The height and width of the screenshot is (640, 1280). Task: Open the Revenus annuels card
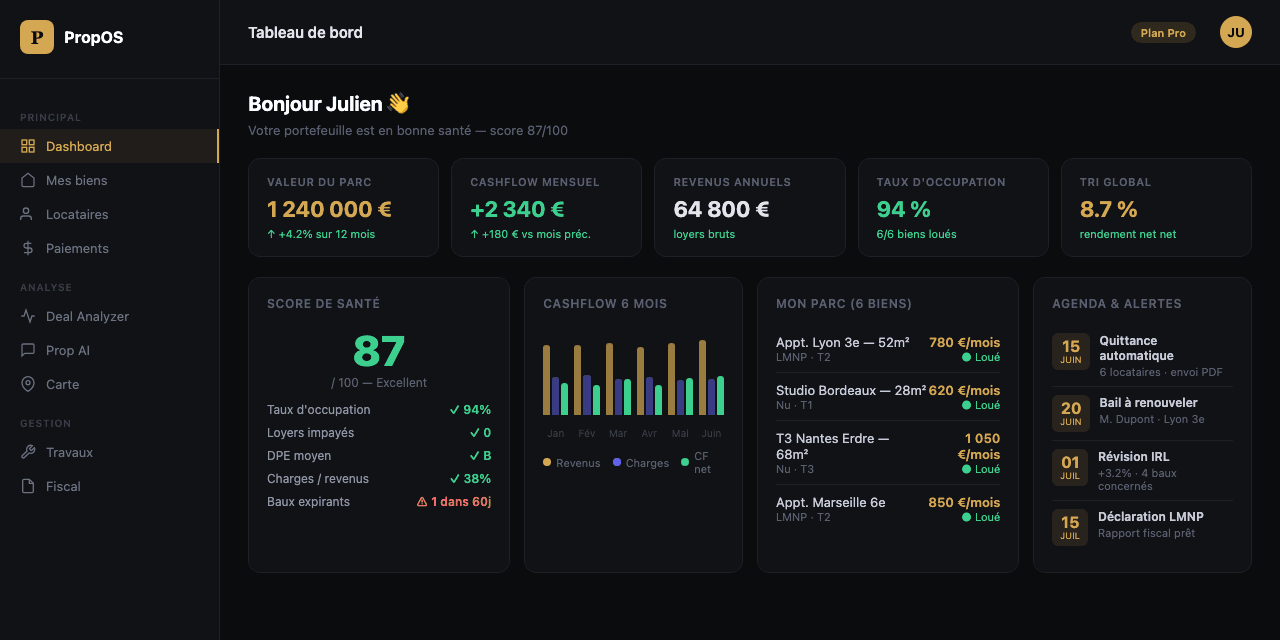(750, 207)
